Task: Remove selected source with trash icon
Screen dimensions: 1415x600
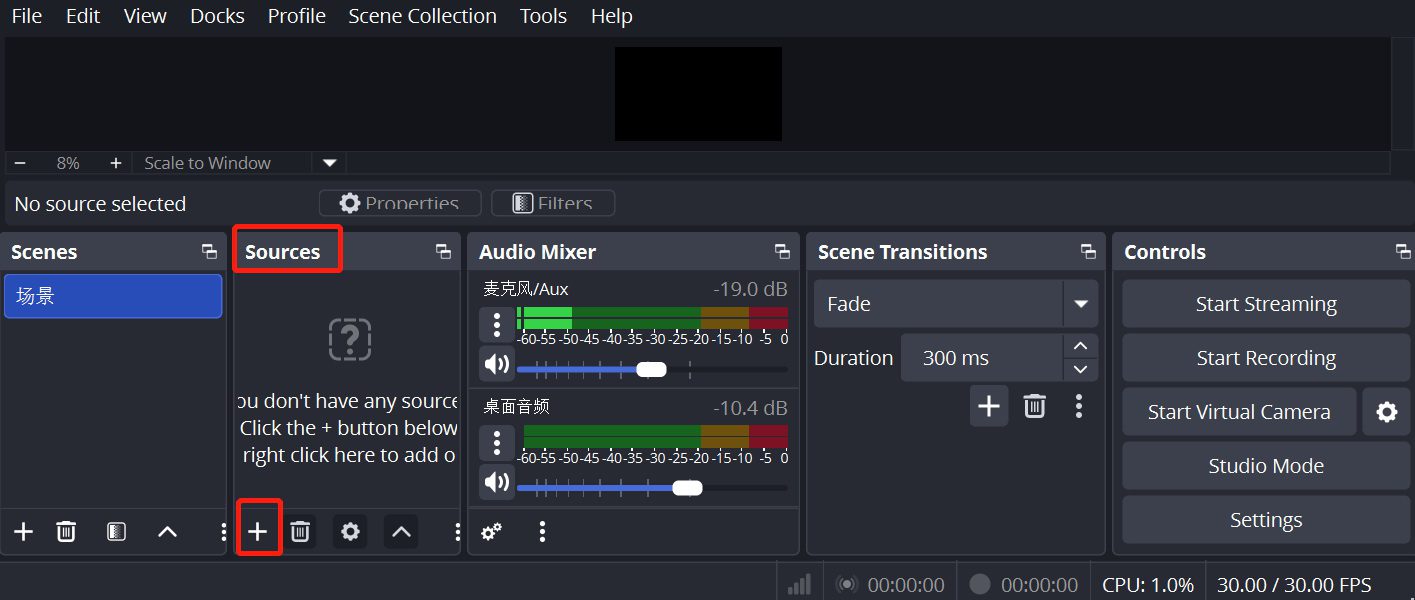Action: tap(300, 532)
